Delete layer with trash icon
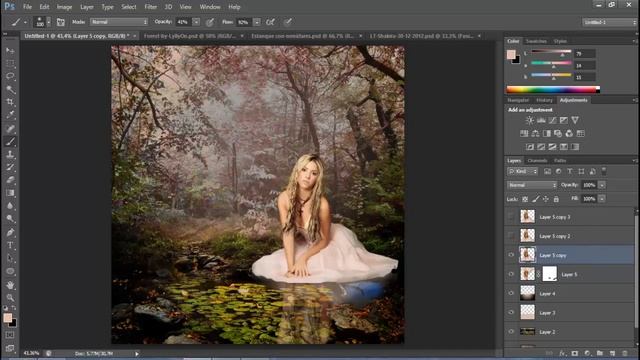This screenshot has height=360, width=640. [x=624, y=353]
